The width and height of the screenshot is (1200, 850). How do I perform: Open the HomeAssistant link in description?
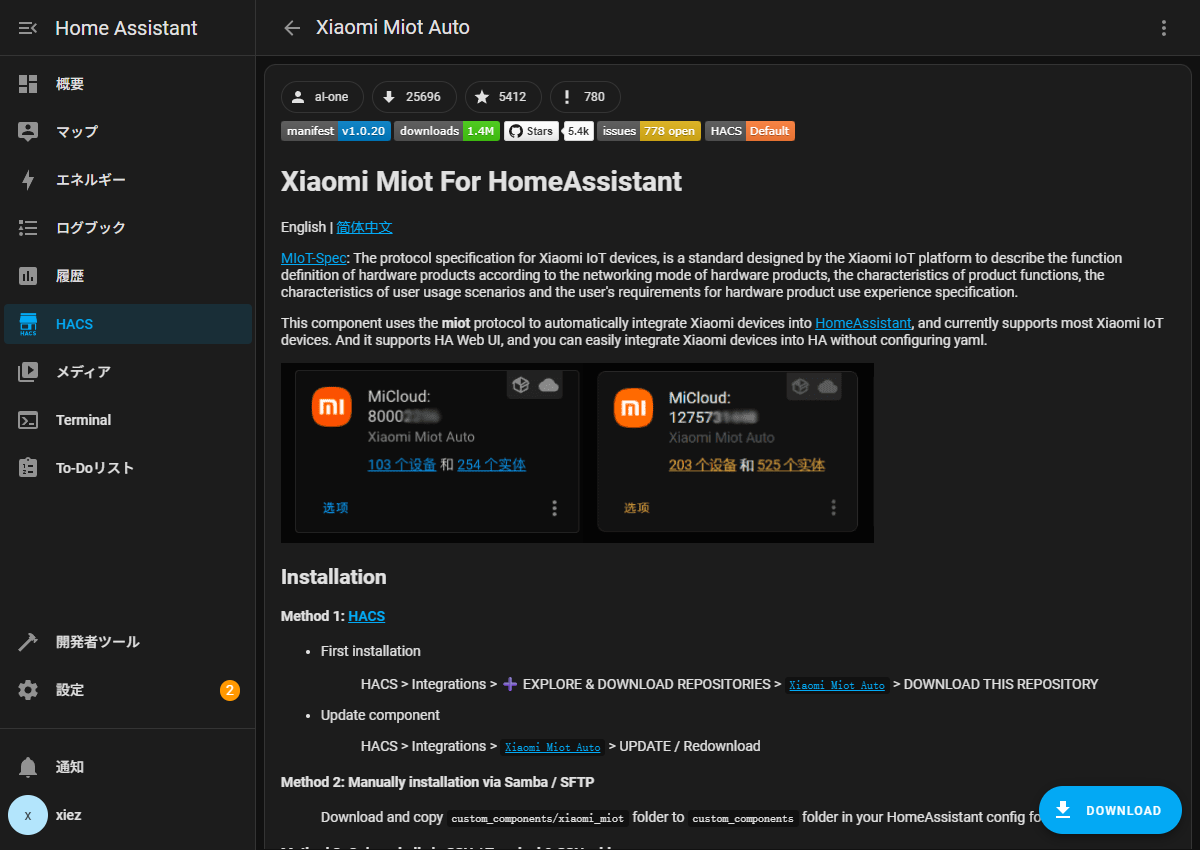pos(863,323)
